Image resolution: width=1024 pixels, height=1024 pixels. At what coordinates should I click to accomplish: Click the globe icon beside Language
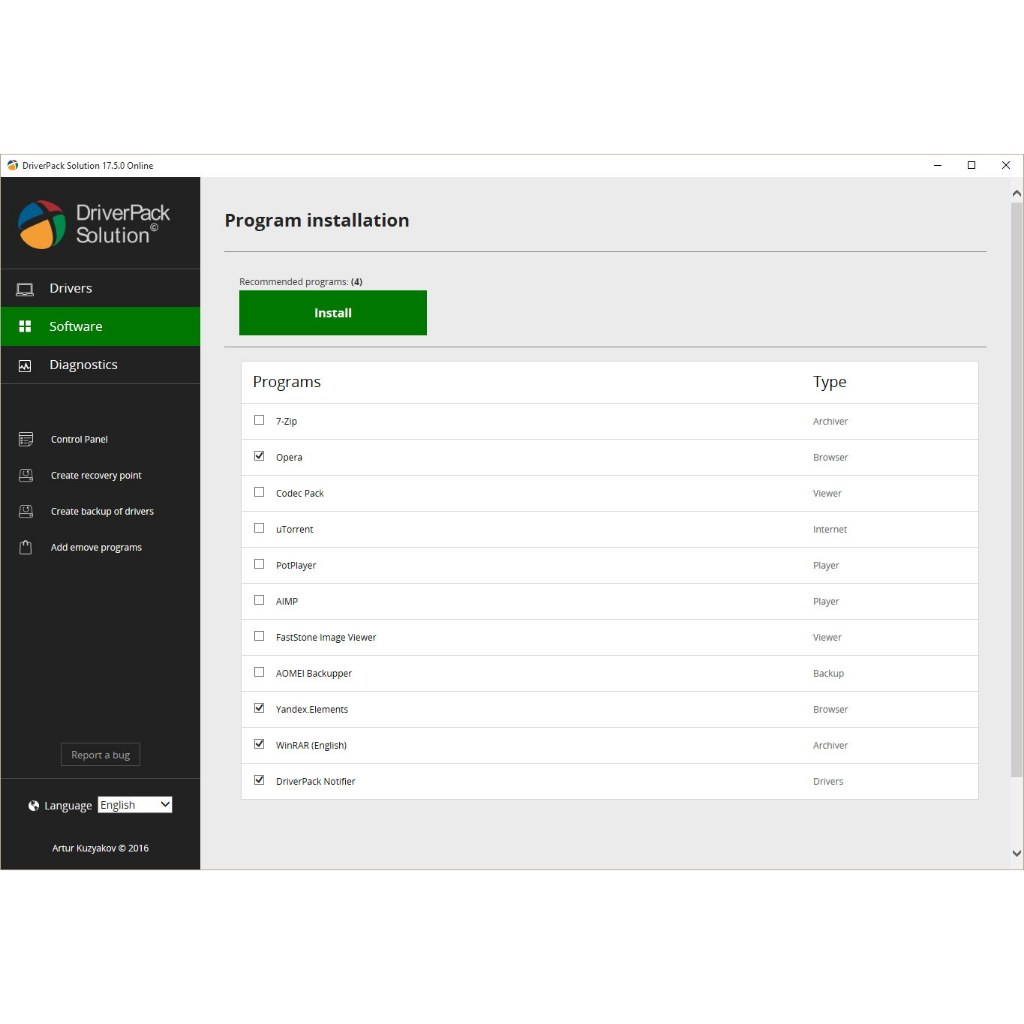(x=34, y=806)
